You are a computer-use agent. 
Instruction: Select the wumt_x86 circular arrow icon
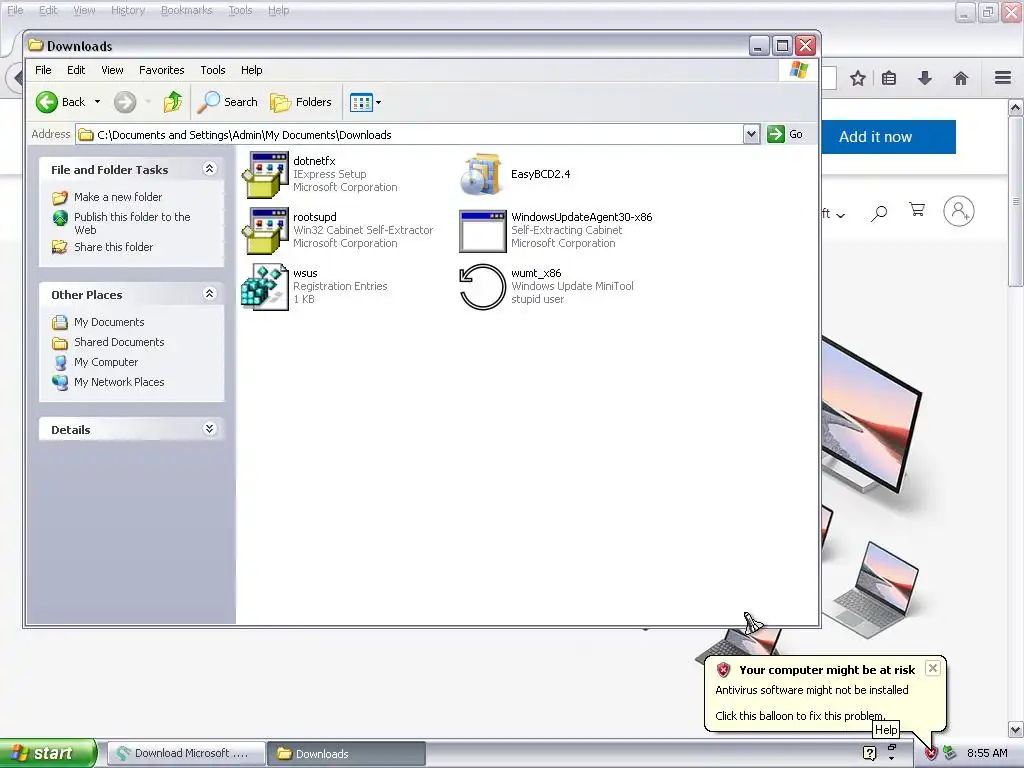(x=483, y=287)
